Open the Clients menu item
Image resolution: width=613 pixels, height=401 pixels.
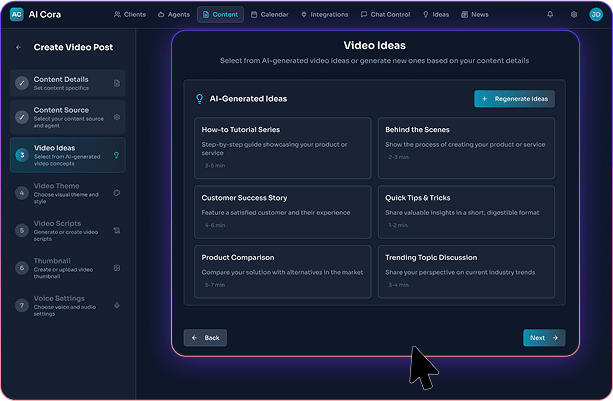click(x=130, y=15)
